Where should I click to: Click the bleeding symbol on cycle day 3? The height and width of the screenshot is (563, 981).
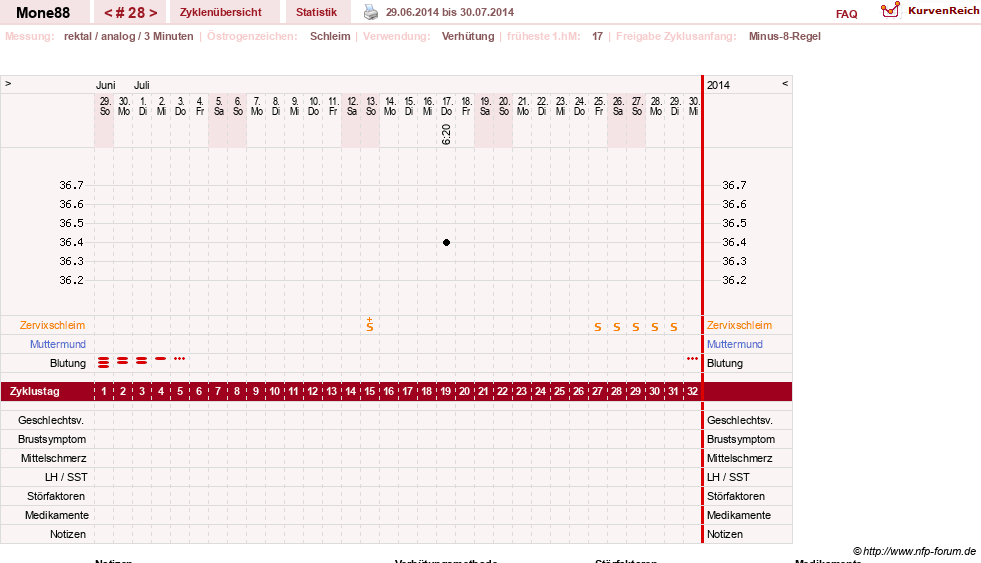(141, 361)
